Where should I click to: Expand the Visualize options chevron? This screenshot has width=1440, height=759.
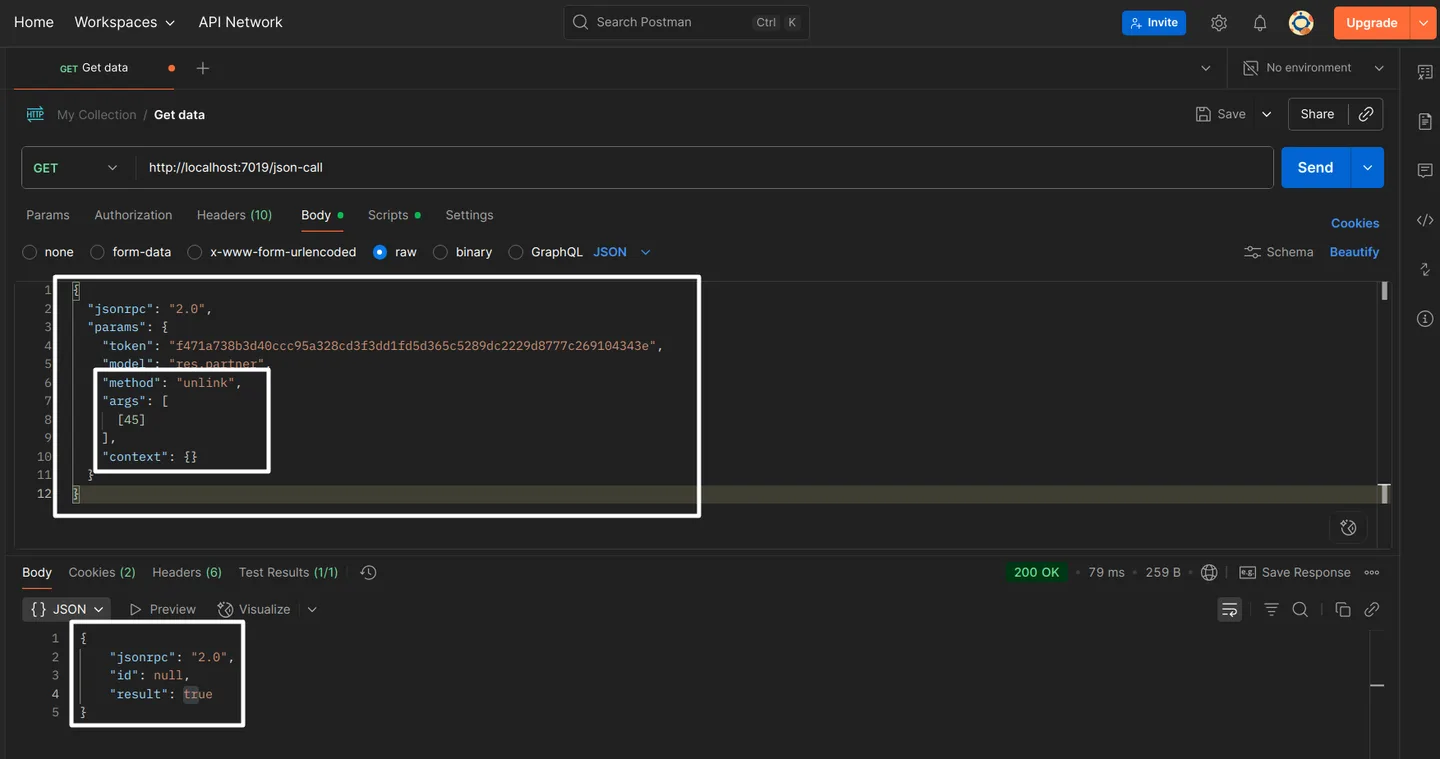[312, 609]
